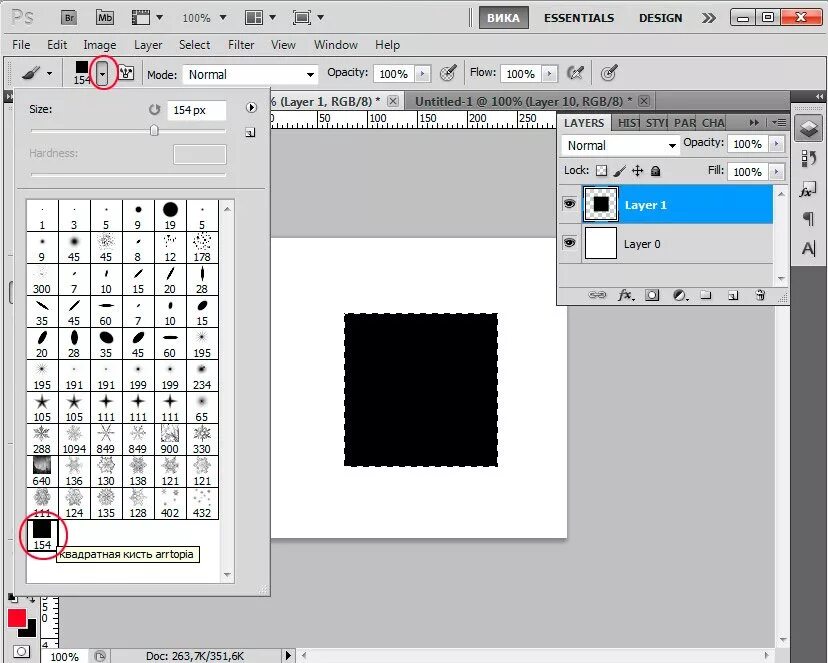Open the Screen Mode dropdown

(308, 17)
